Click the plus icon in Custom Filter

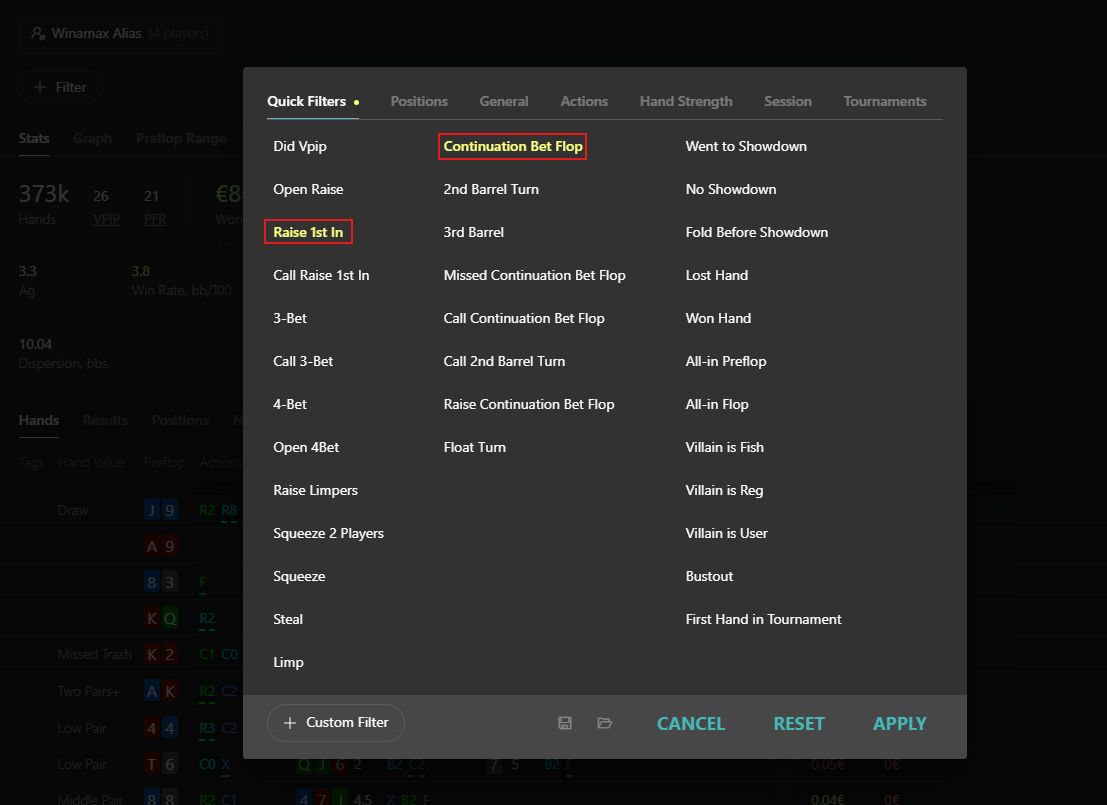[x=289, y=723]
